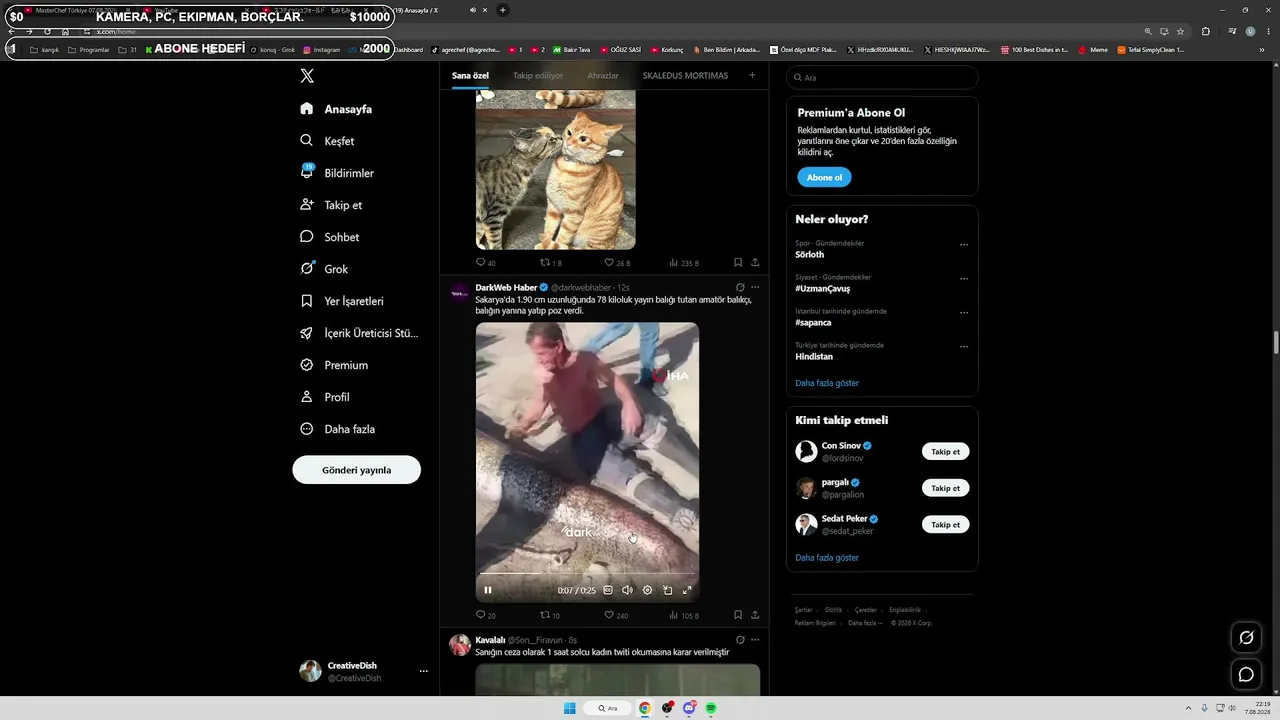Image resolution: width=1280 pixels, height=720 pixels.
Task: Enable picture-in-picture for the video
Action: point(667,590)
